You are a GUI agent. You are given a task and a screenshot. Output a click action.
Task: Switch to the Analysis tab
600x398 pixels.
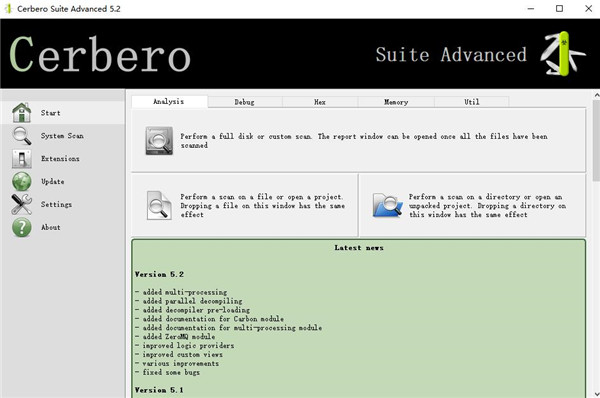click(x=169, y=101)
